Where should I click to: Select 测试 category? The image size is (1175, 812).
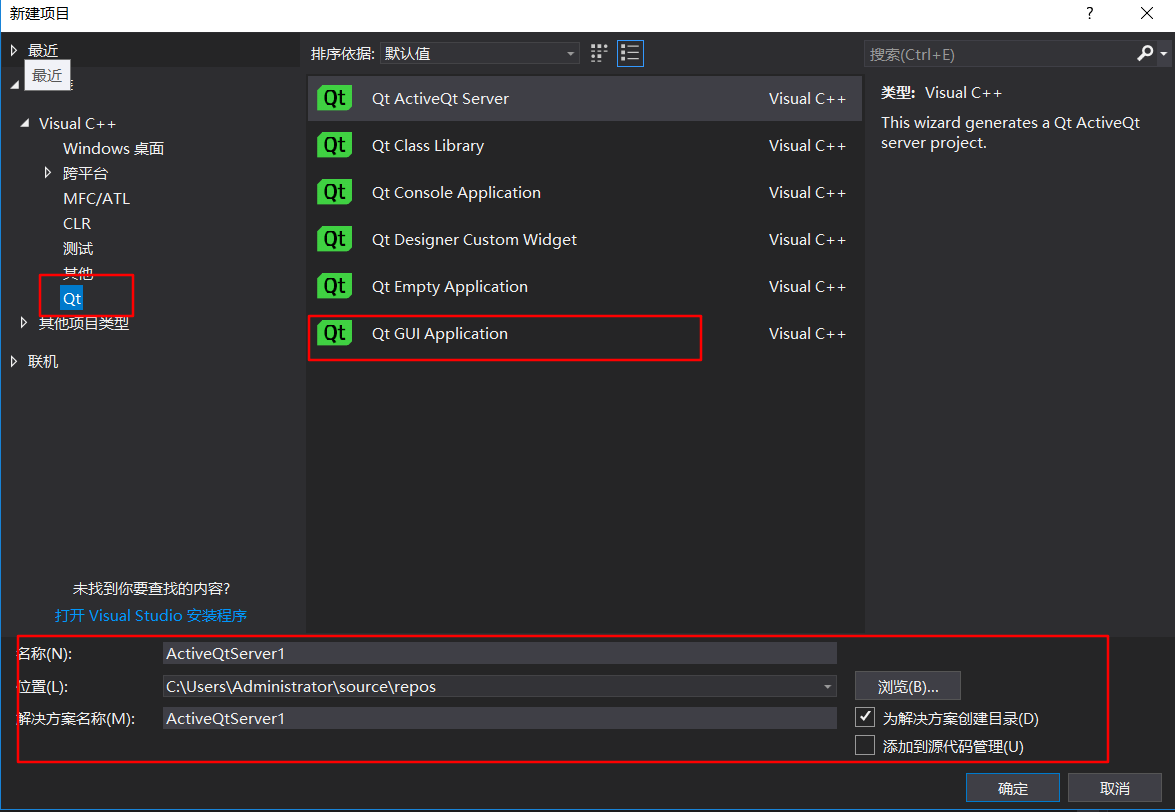tap(78, 248)
